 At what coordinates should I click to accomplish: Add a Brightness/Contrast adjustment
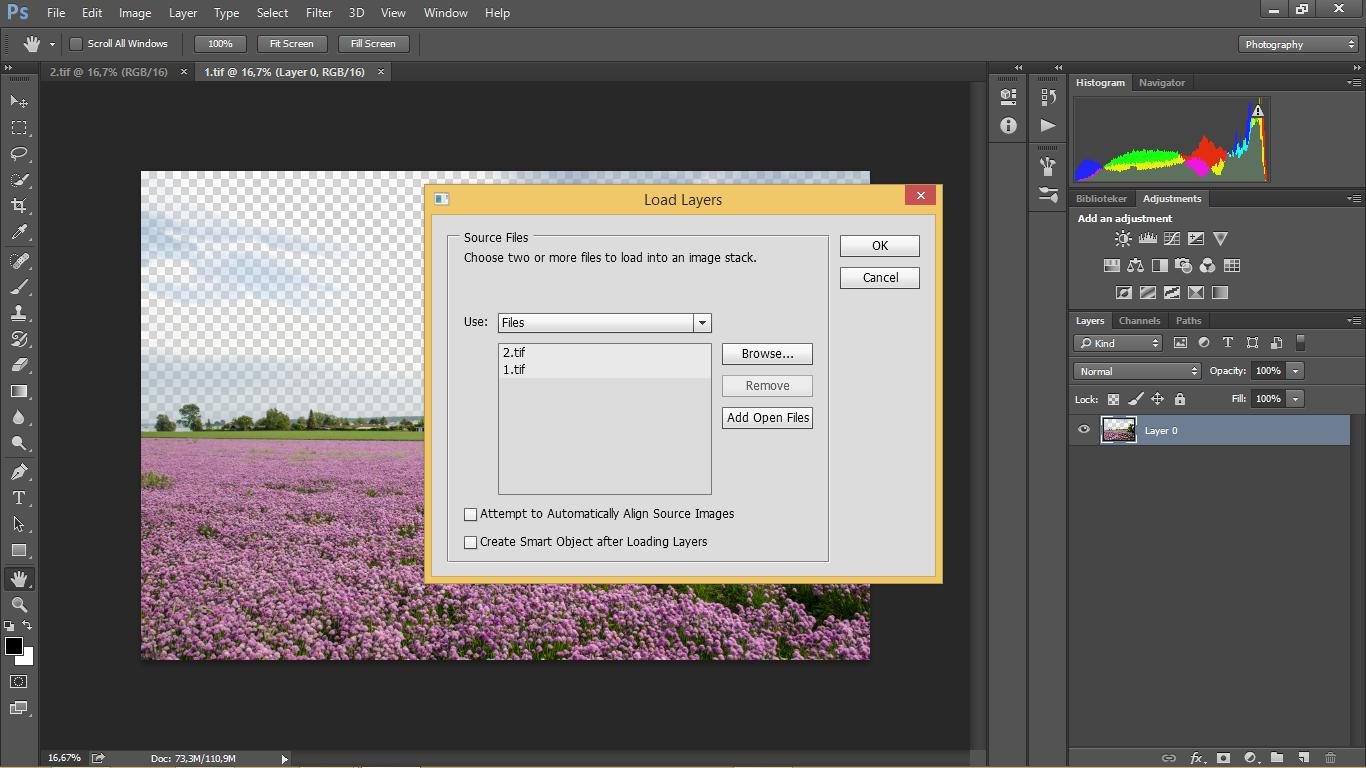(1123, 239)
